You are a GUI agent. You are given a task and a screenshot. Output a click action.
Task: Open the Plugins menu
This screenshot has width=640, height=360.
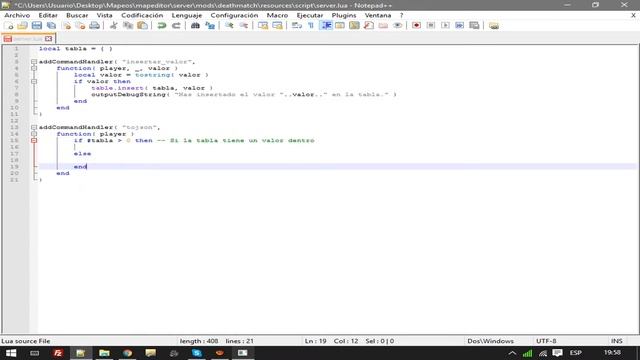tap(344, 15)
